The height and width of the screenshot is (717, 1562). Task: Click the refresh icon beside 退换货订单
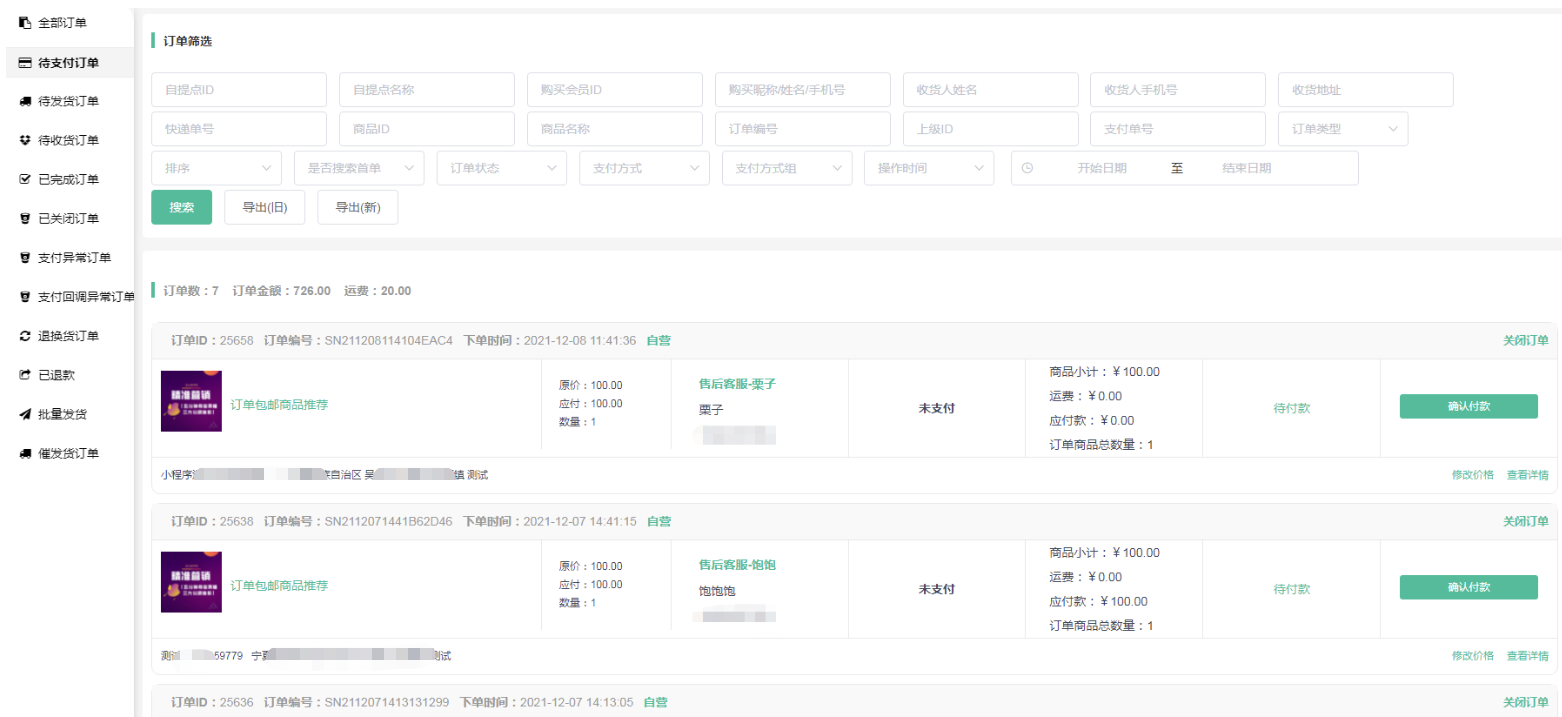coord(26,336)
